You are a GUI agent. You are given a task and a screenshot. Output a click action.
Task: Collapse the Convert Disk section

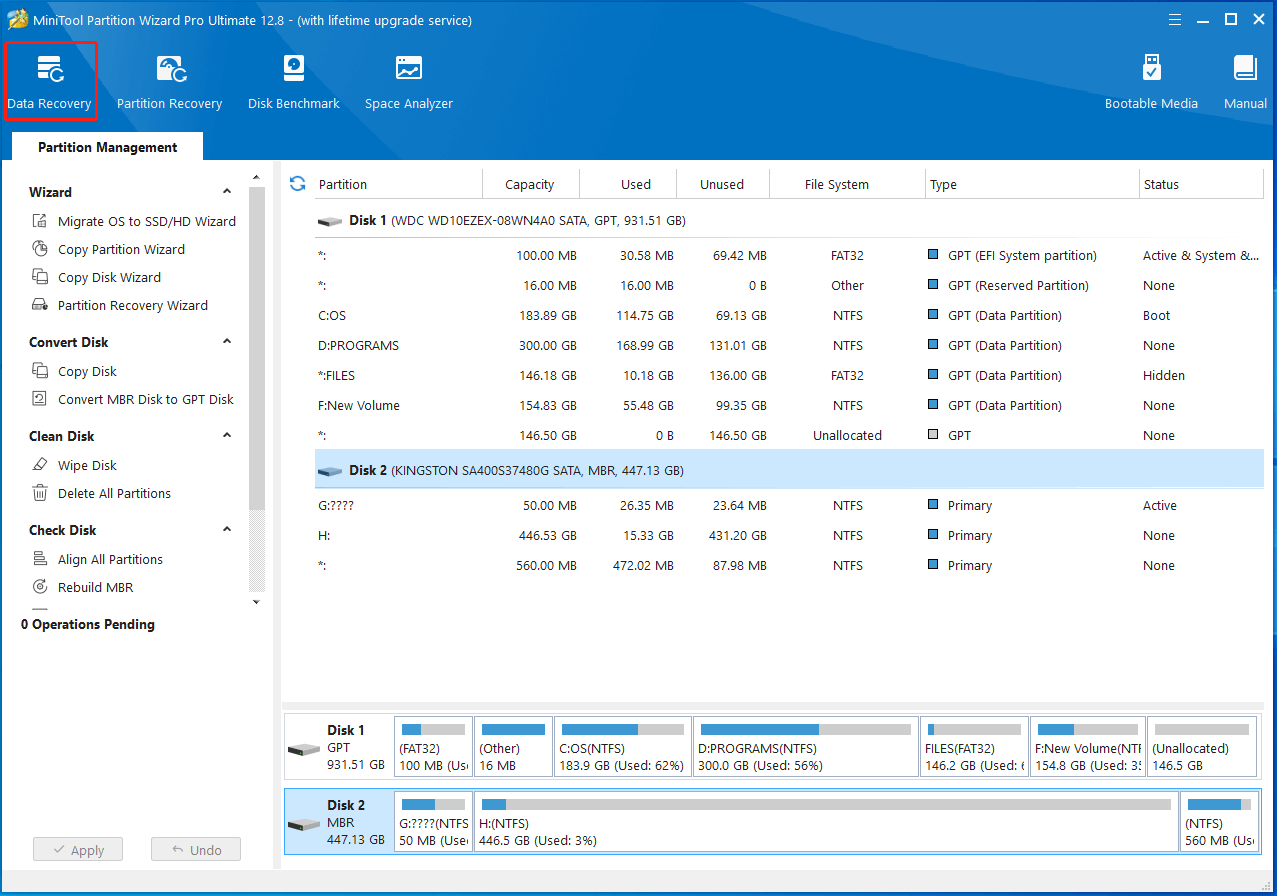click(x=227, y=342)
